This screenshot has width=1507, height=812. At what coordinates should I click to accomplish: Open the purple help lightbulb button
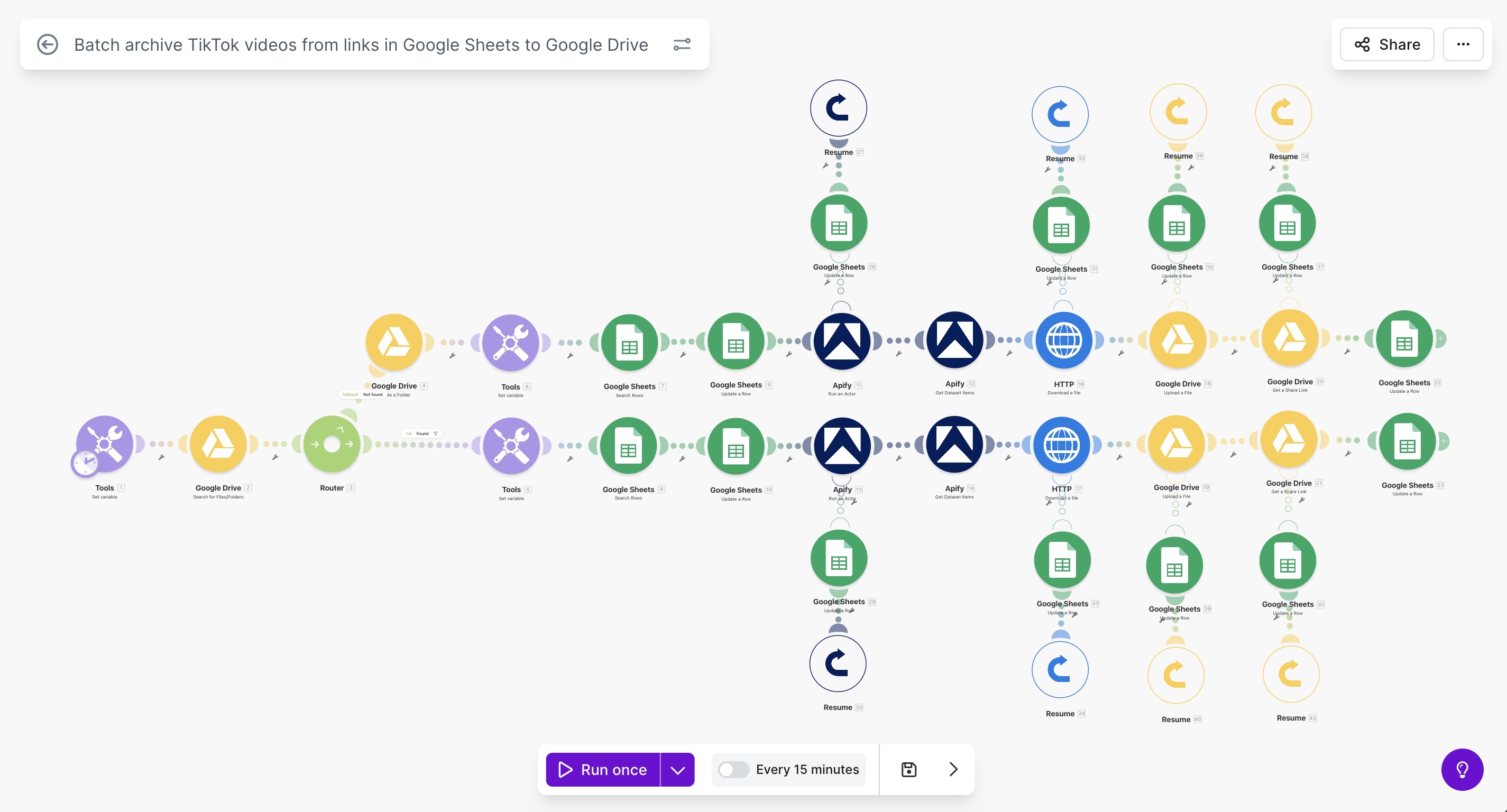click(x=1462, y=770)
